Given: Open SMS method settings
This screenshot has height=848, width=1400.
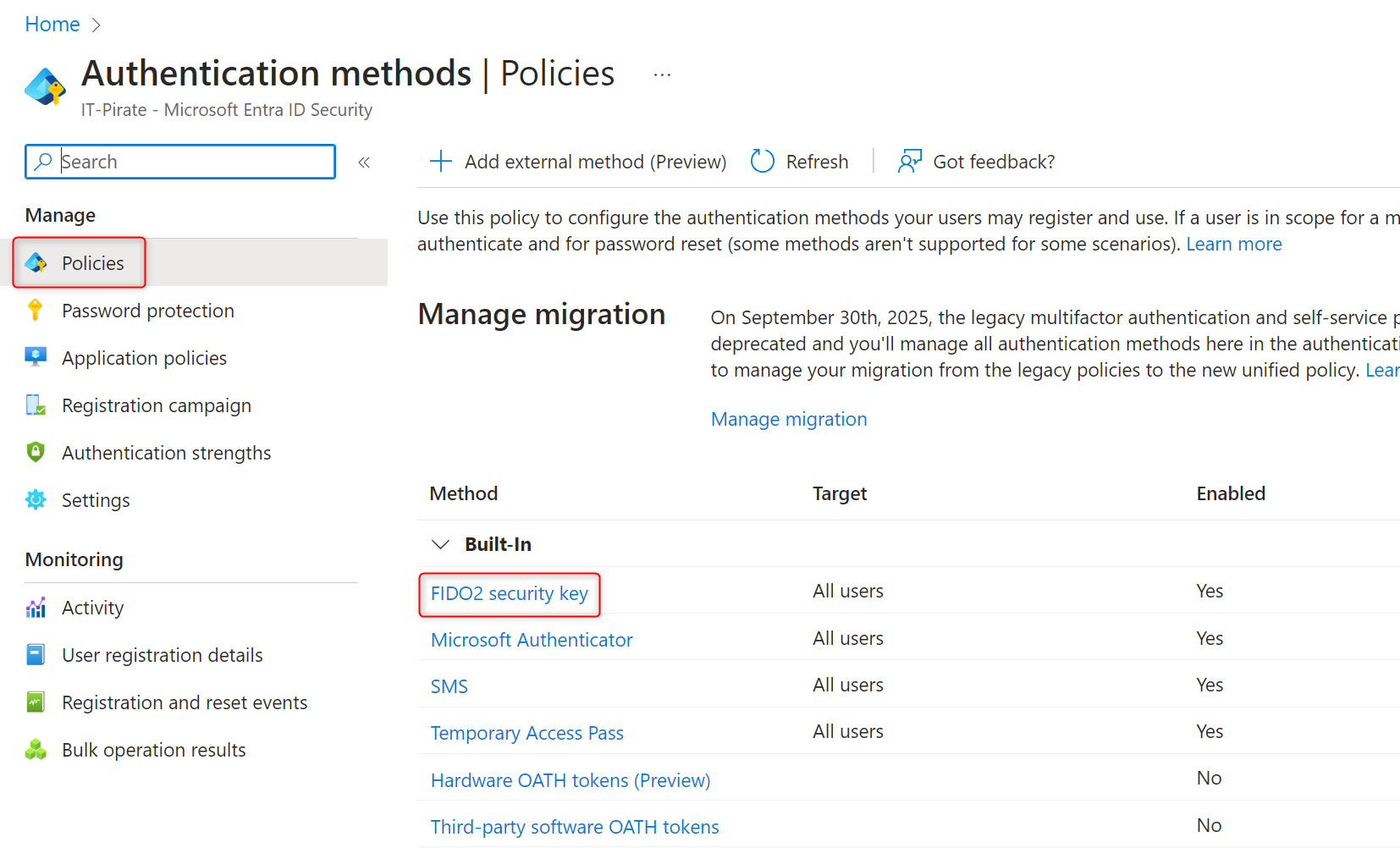Looking at the screenshot, I should click(x=449, y=686).
